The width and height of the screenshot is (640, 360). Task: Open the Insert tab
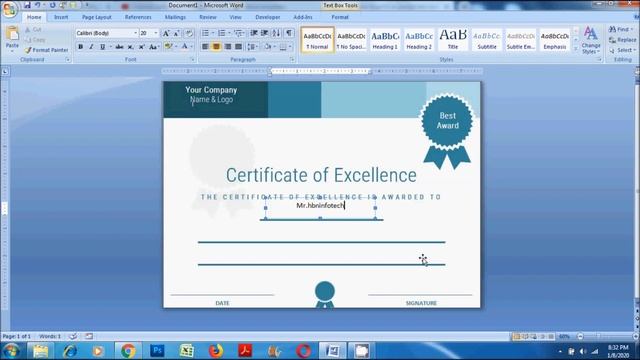pyautogui.click(x=61, y=17)
